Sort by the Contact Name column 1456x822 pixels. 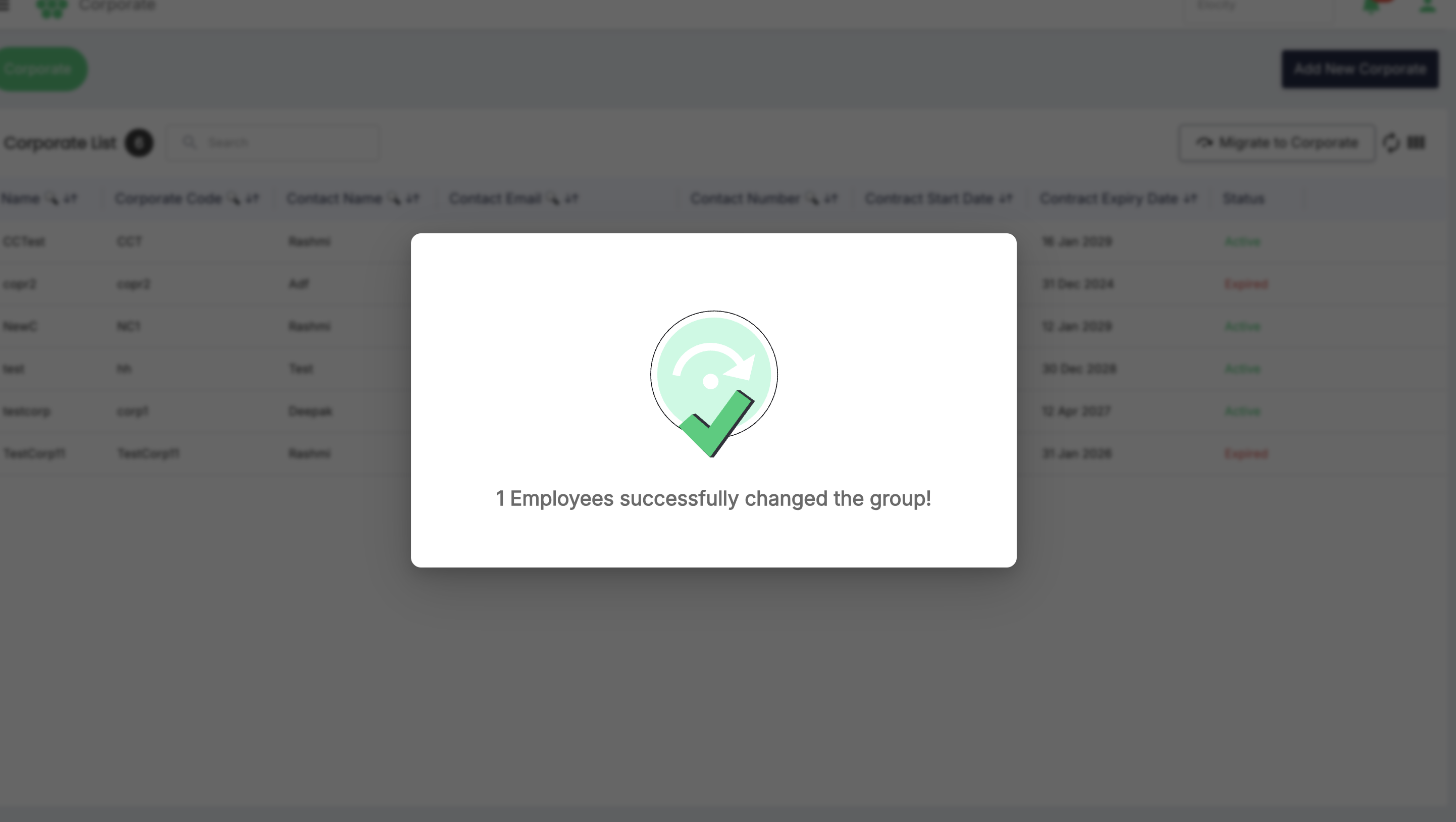[412, 198]
